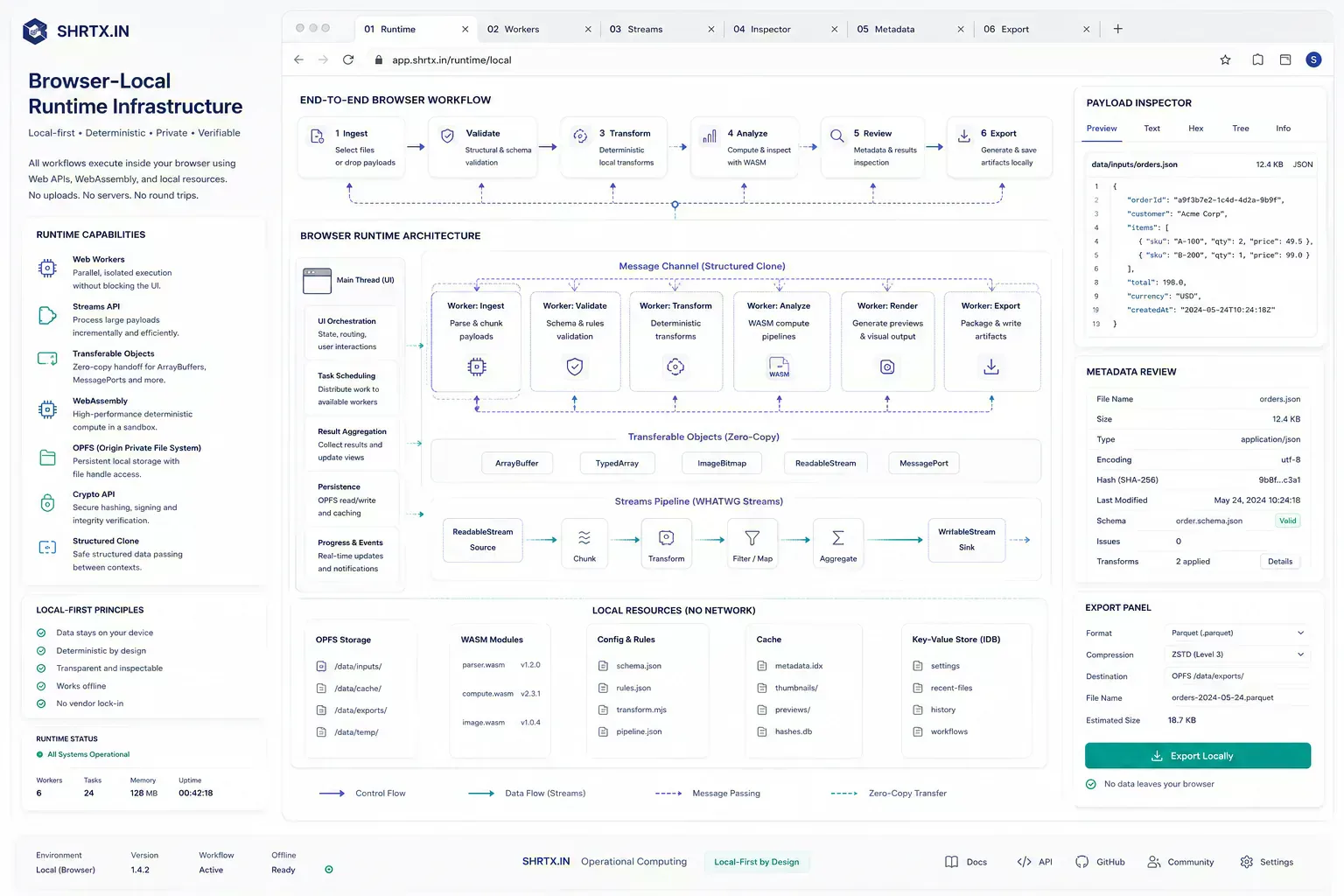Click the Works offline checkmark

(x=41, y=686)
